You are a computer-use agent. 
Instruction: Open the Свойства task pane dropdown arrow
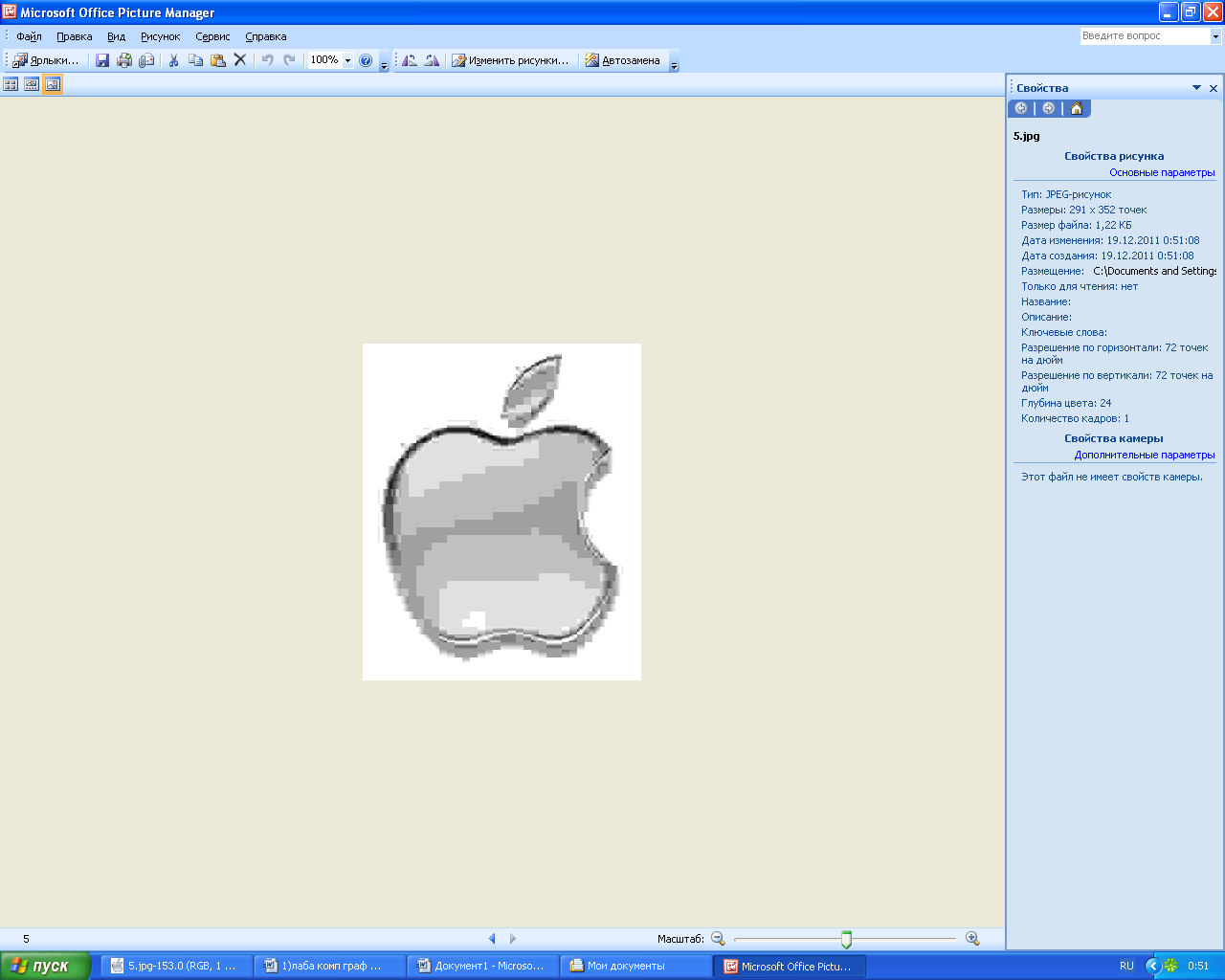click(x=1196, y=88)
